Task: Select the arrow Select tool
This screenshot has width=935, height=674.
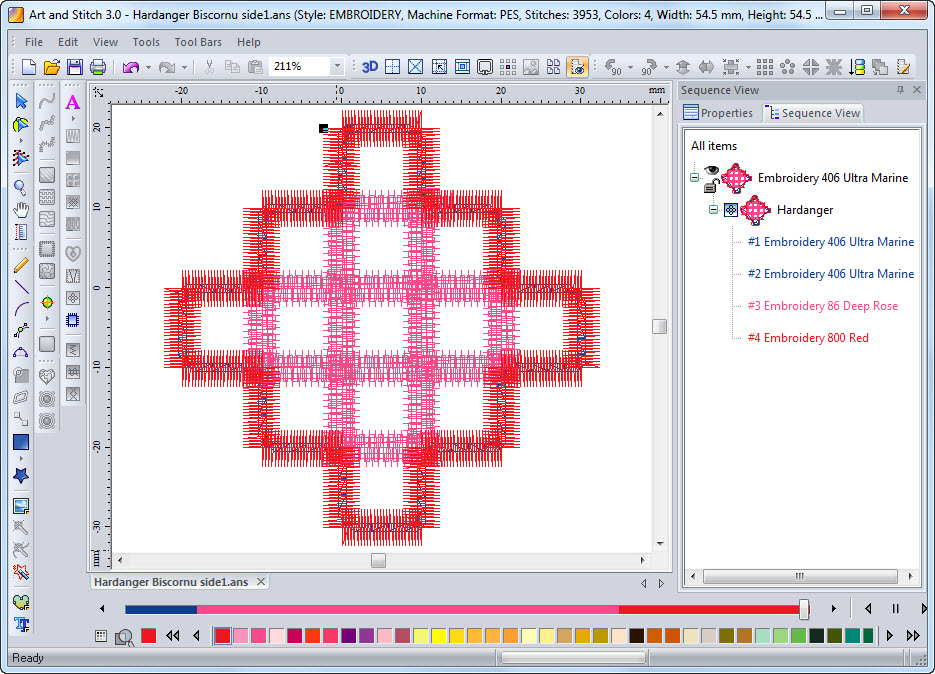Action: point(21,101)
